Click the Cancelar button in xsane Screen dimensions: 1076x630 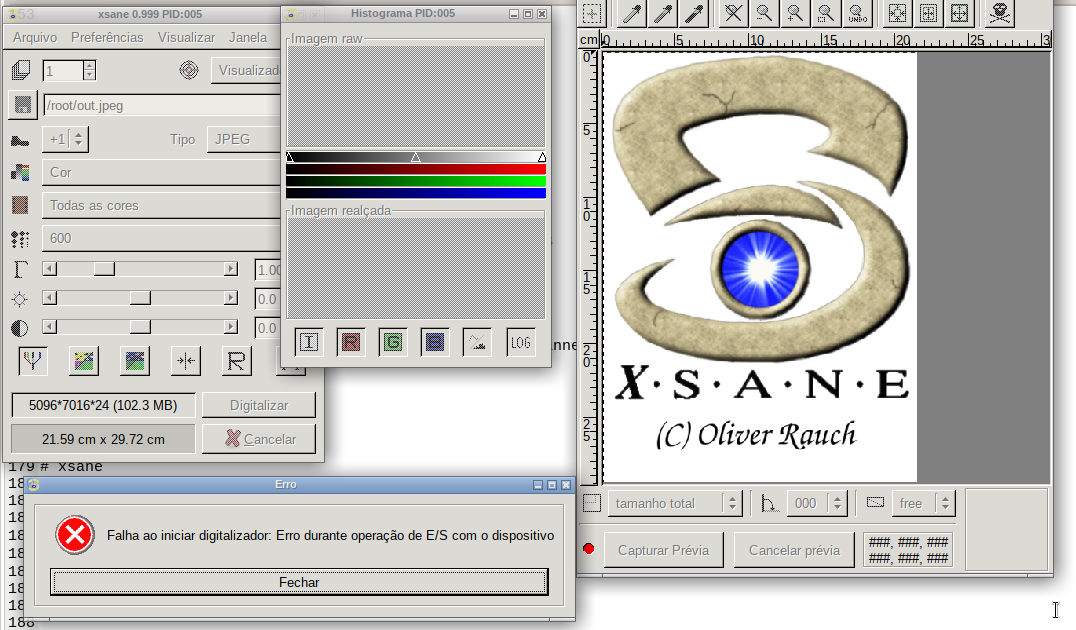259,439
